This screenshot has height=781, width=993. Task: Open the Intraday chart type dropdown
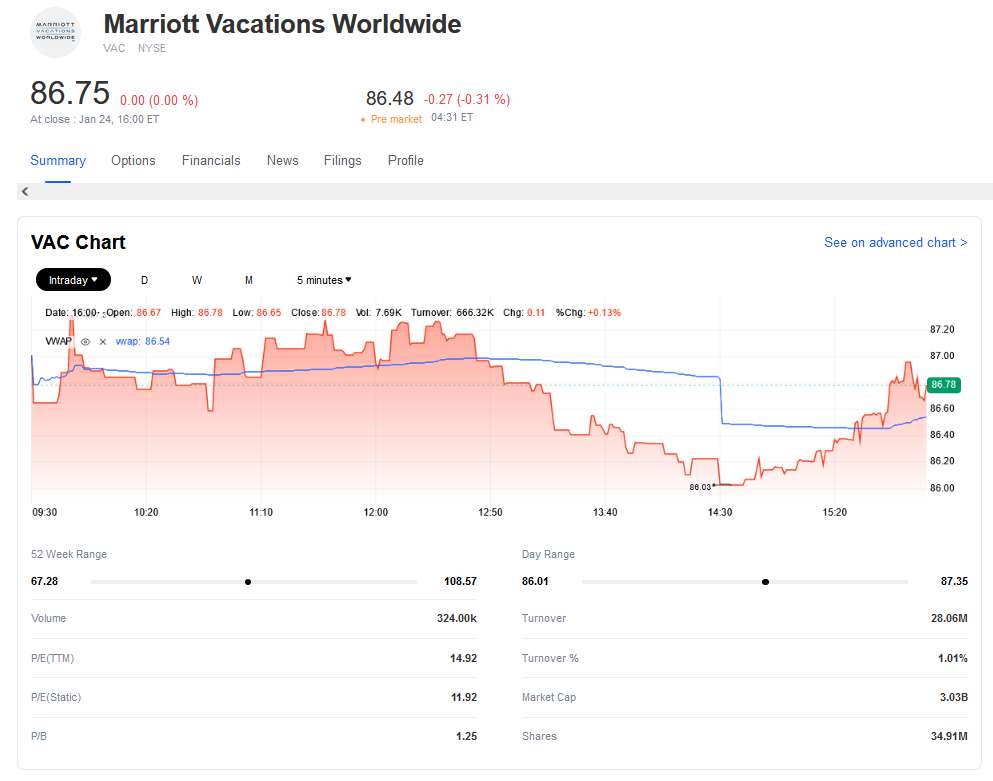(73, 280)
